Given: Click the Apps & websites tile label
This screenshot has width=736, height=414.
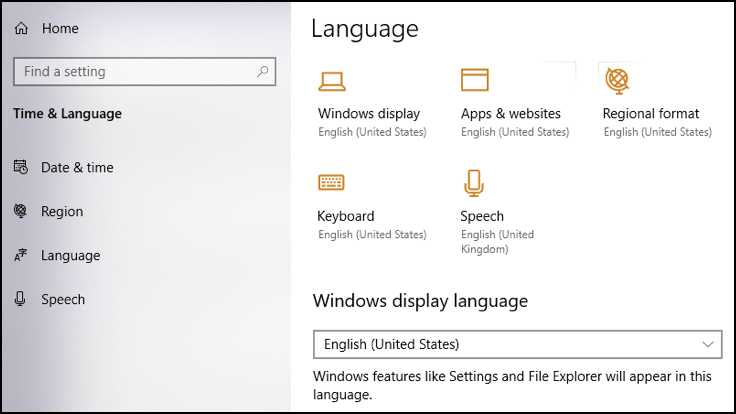Looking at the screenshot, I should tap(511, 114).
